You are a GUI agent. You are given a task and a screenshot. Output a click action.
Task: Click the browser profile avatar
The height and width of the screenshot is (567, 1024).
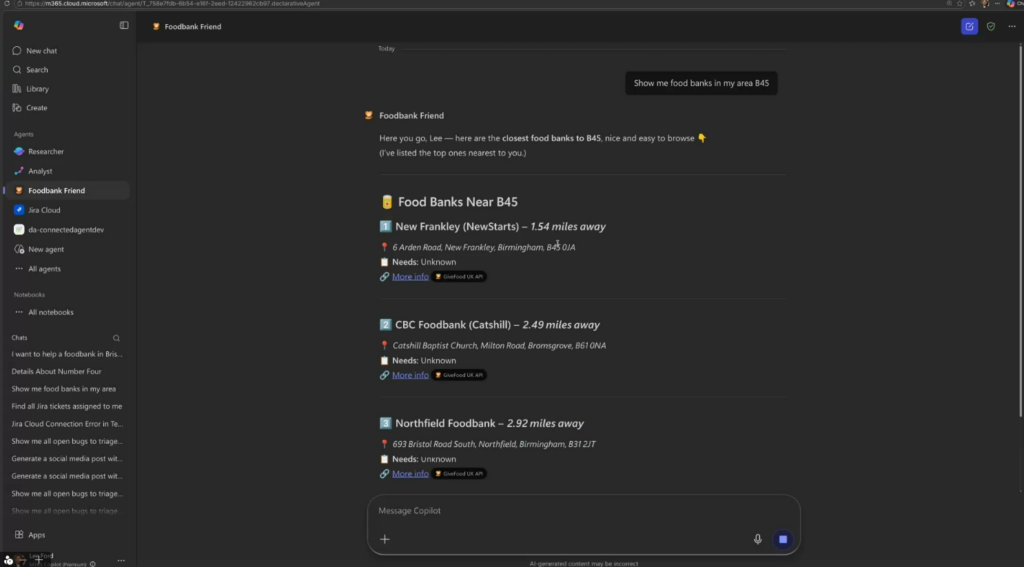tap(985, 3)
